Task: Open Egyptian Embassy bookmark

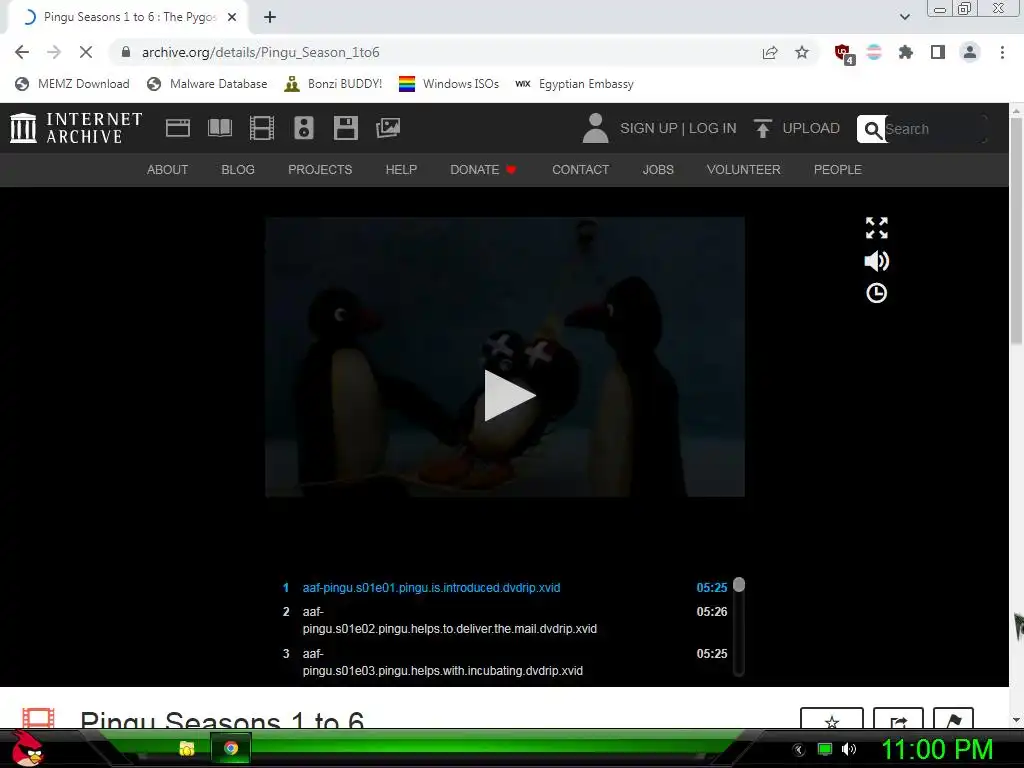Action: click(575, 84)
